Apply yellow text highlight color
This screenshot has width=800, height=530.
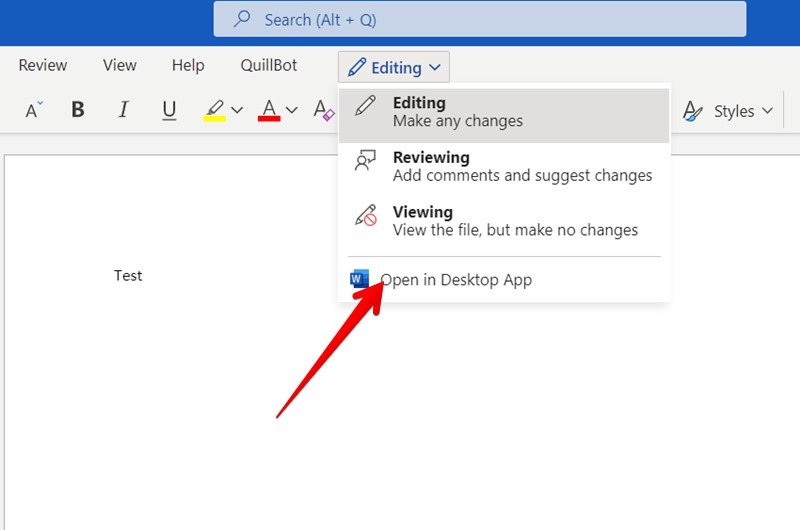click(x=214, y=110)
